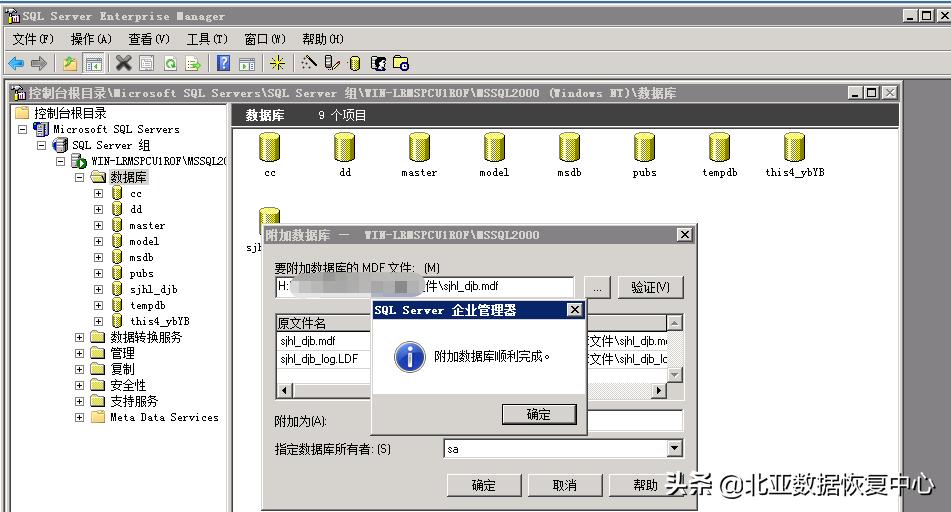Screen dimensions: 951x512
Task: Expand the cc database tree node
Action: (x=98, y=194)
